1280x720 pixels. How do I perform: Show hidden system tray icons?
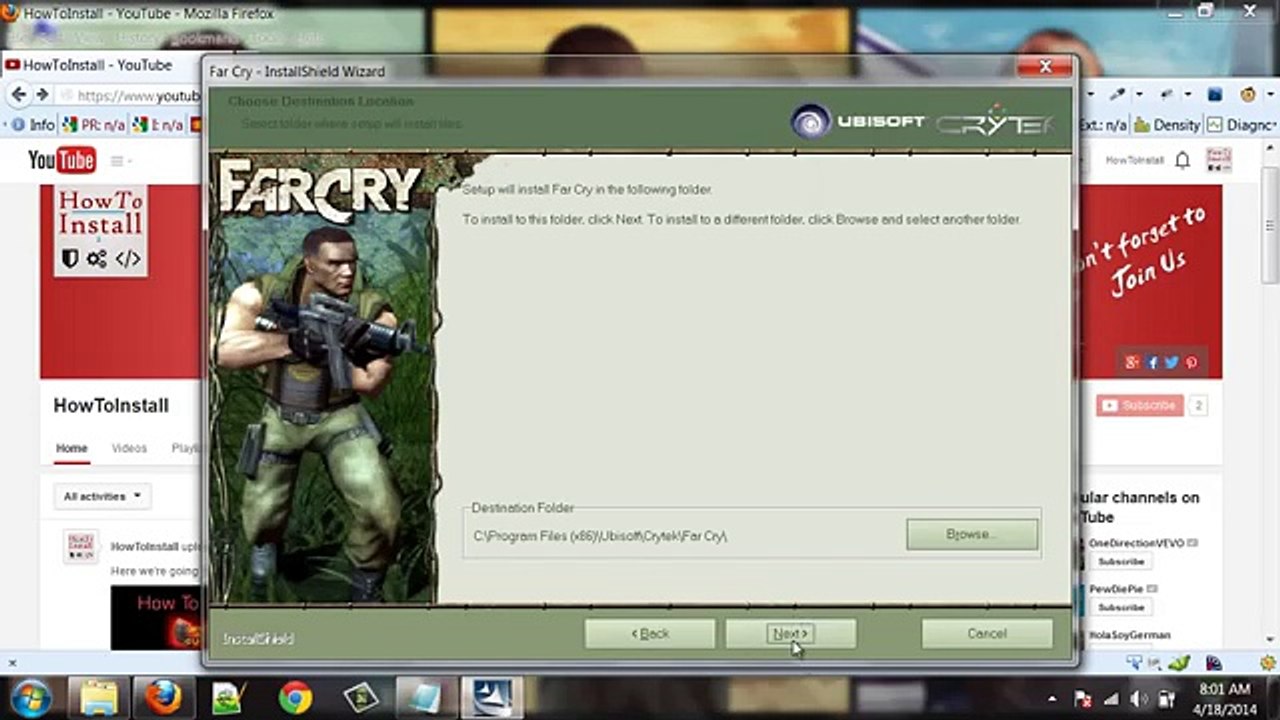[1052, 698]
